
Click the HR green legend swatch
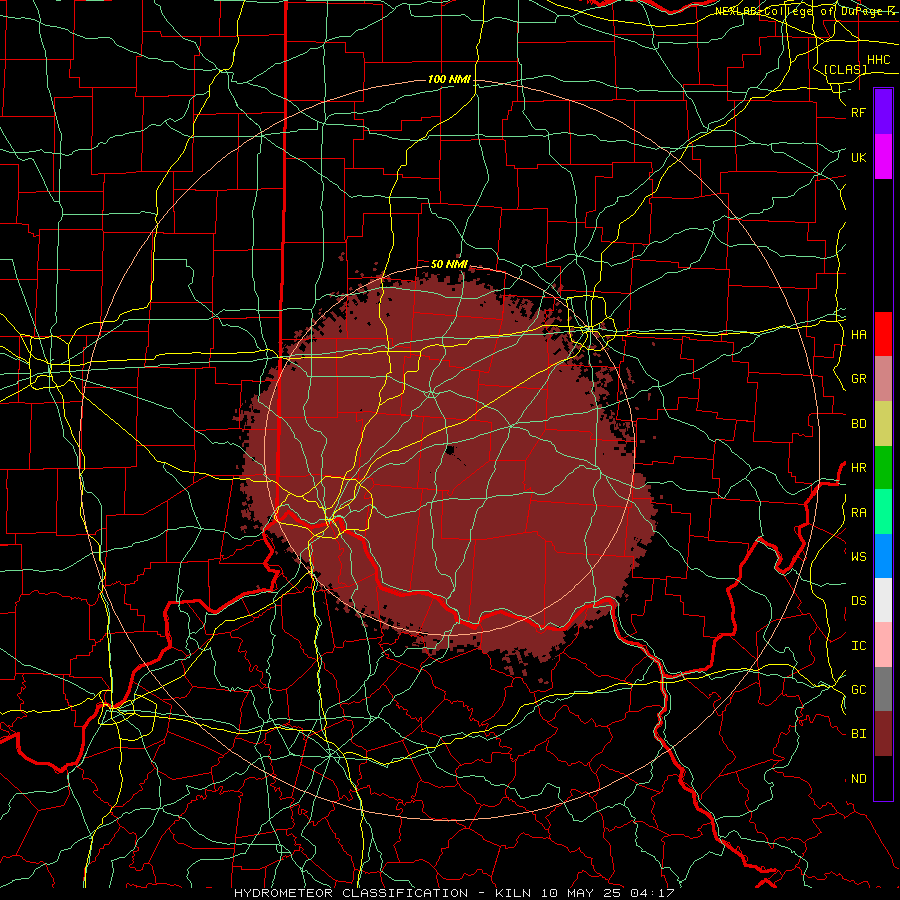(883, 468)
